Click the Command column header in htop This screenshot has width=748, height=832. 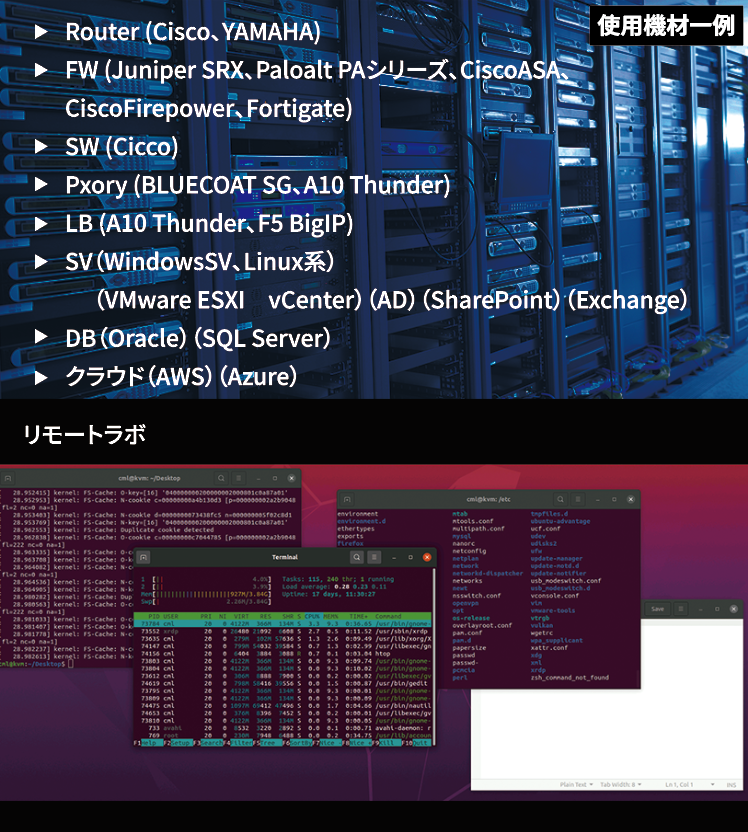tap(388, 617)
